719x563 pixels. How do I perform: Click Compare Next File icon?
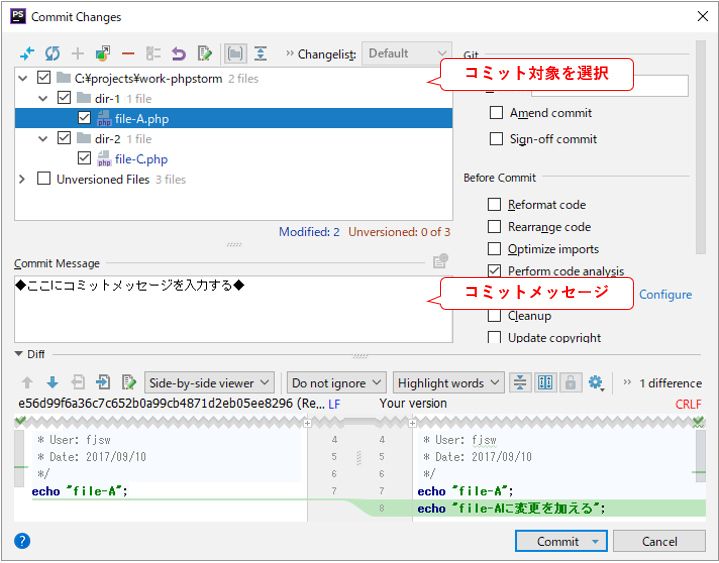click(x=103, y=382)
